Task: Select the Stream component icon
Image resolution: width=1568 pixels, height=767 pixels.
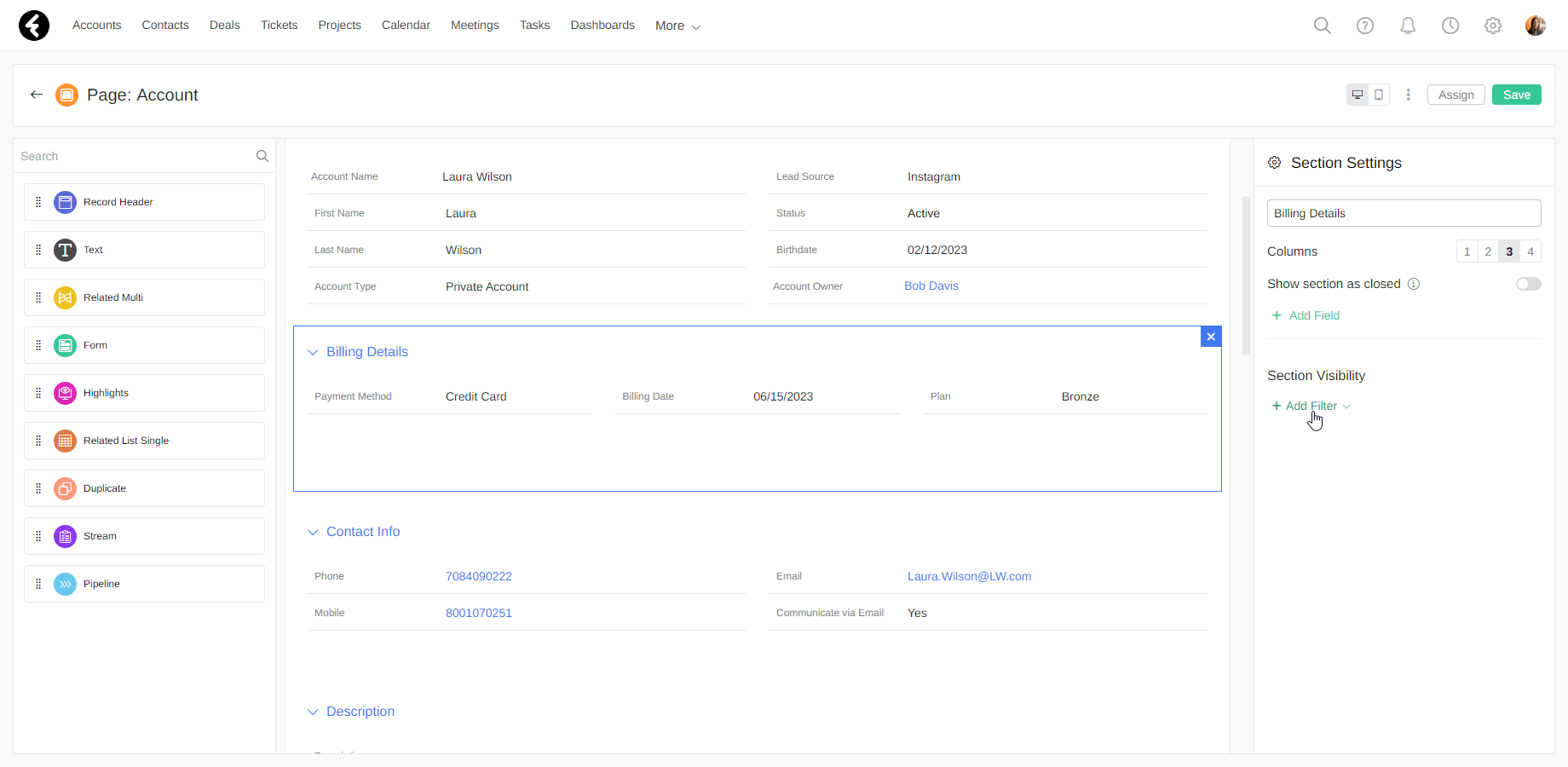Action: click(x=65, y=536)
